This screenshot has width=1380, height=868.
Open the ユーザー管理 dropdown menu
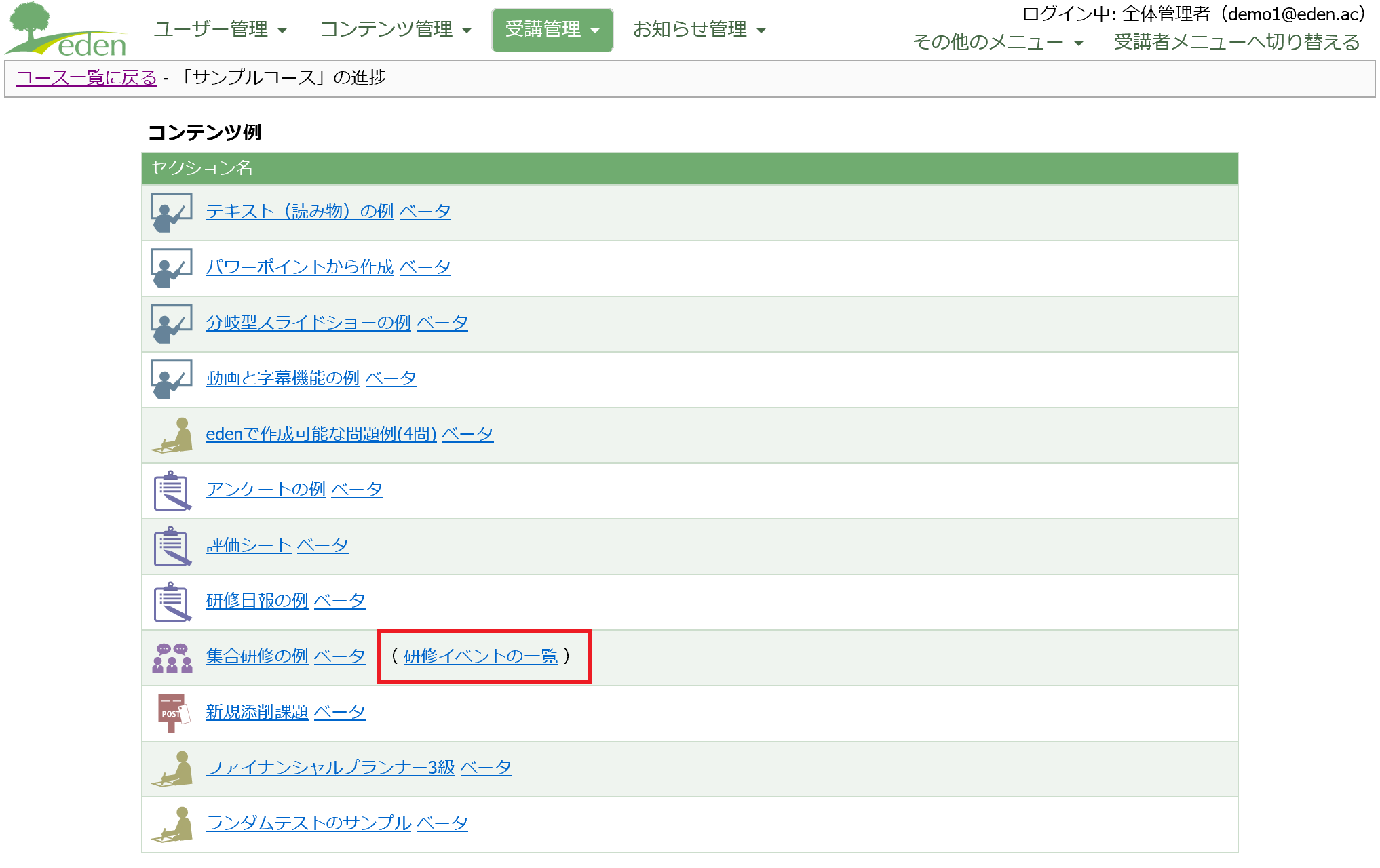point(221,29)
